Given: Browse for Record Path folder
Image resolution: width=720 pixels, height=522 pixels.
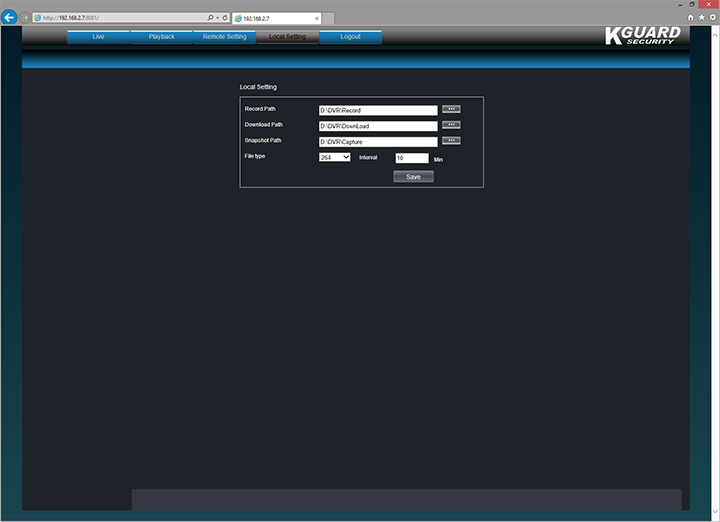Looking at the screenshot, I should point(451,110).
